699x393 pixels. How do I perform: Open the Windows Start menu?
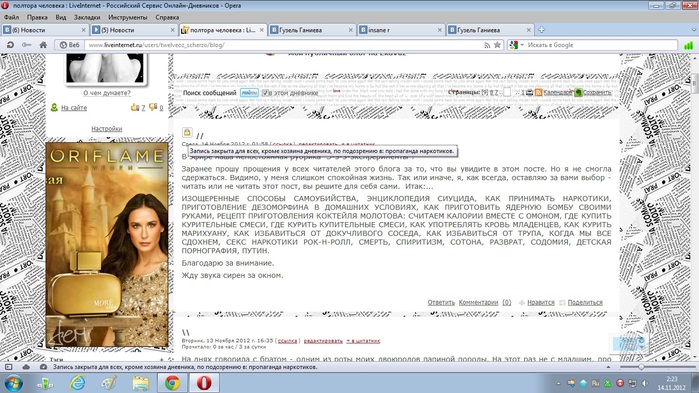point(13,383)
